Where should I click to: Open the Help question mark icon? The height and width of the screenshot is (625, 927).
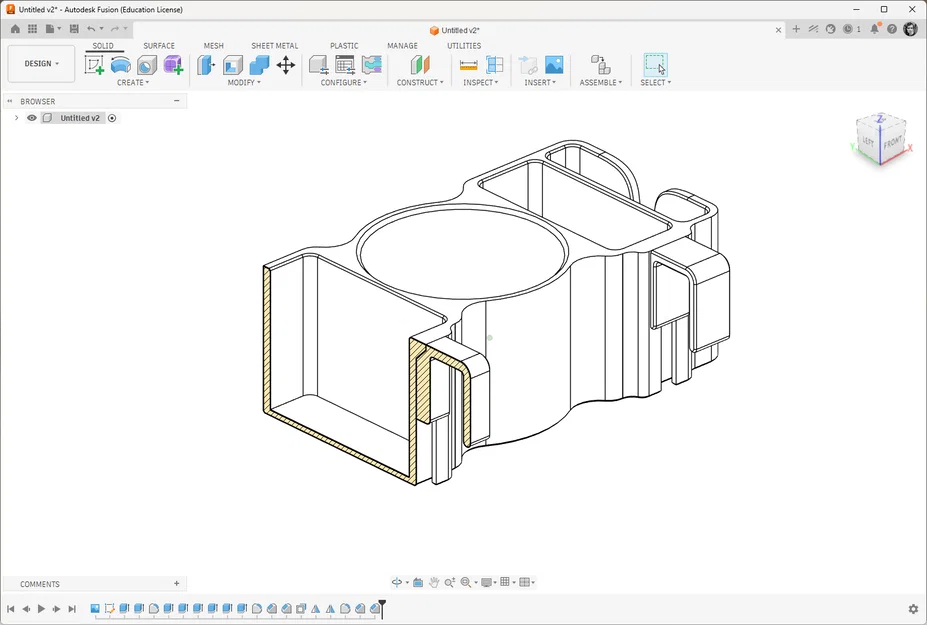(x=892, y=29)
